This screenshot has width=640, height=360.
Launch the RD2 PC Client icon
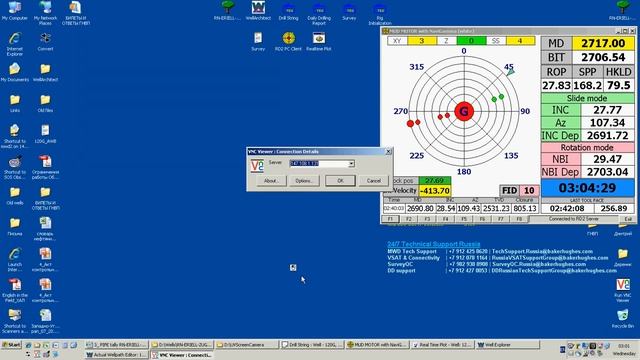[x=288, y=42]
